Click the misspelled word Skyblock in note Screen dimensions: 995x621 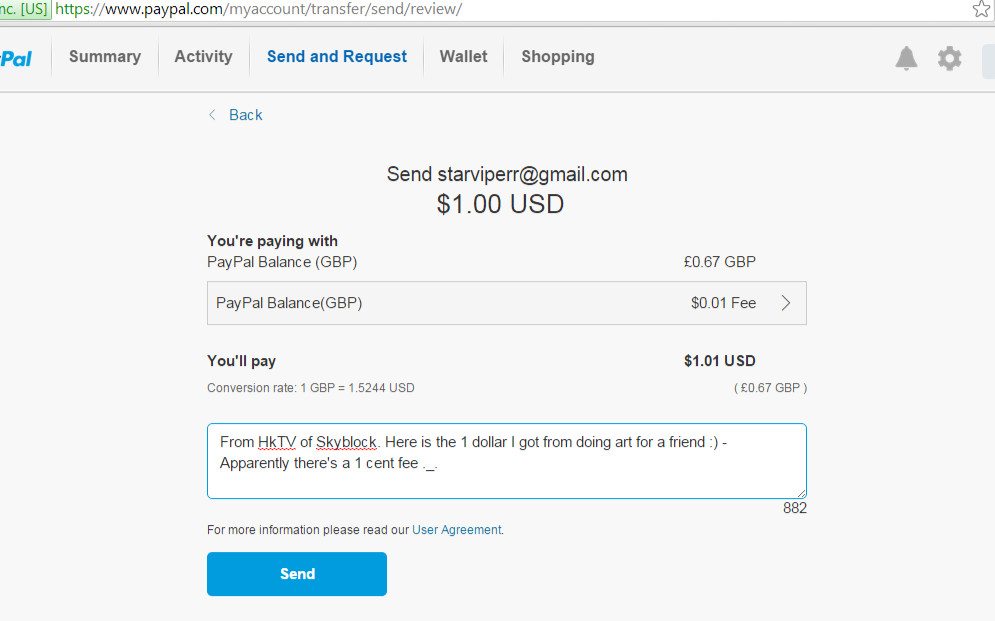(346, 442)
